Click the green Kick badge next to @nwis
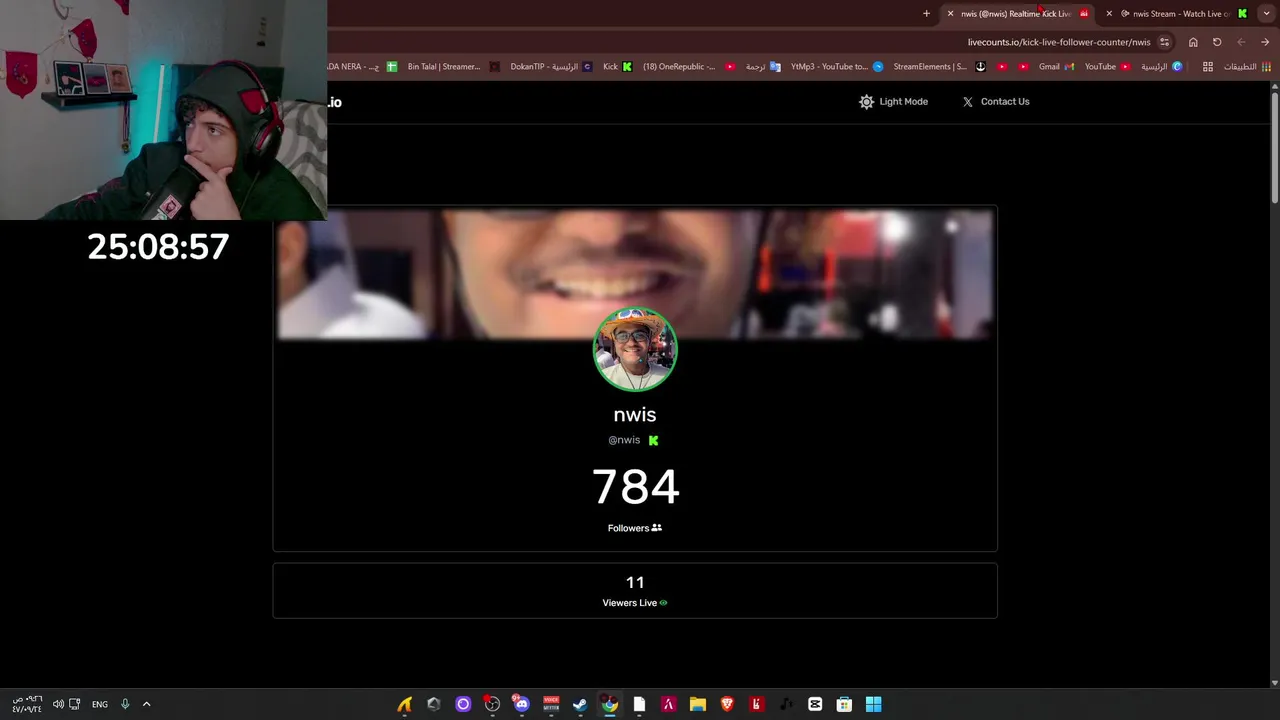This screenshot has width=1280, height=720. pyautogui.click(x=653, y=440)
